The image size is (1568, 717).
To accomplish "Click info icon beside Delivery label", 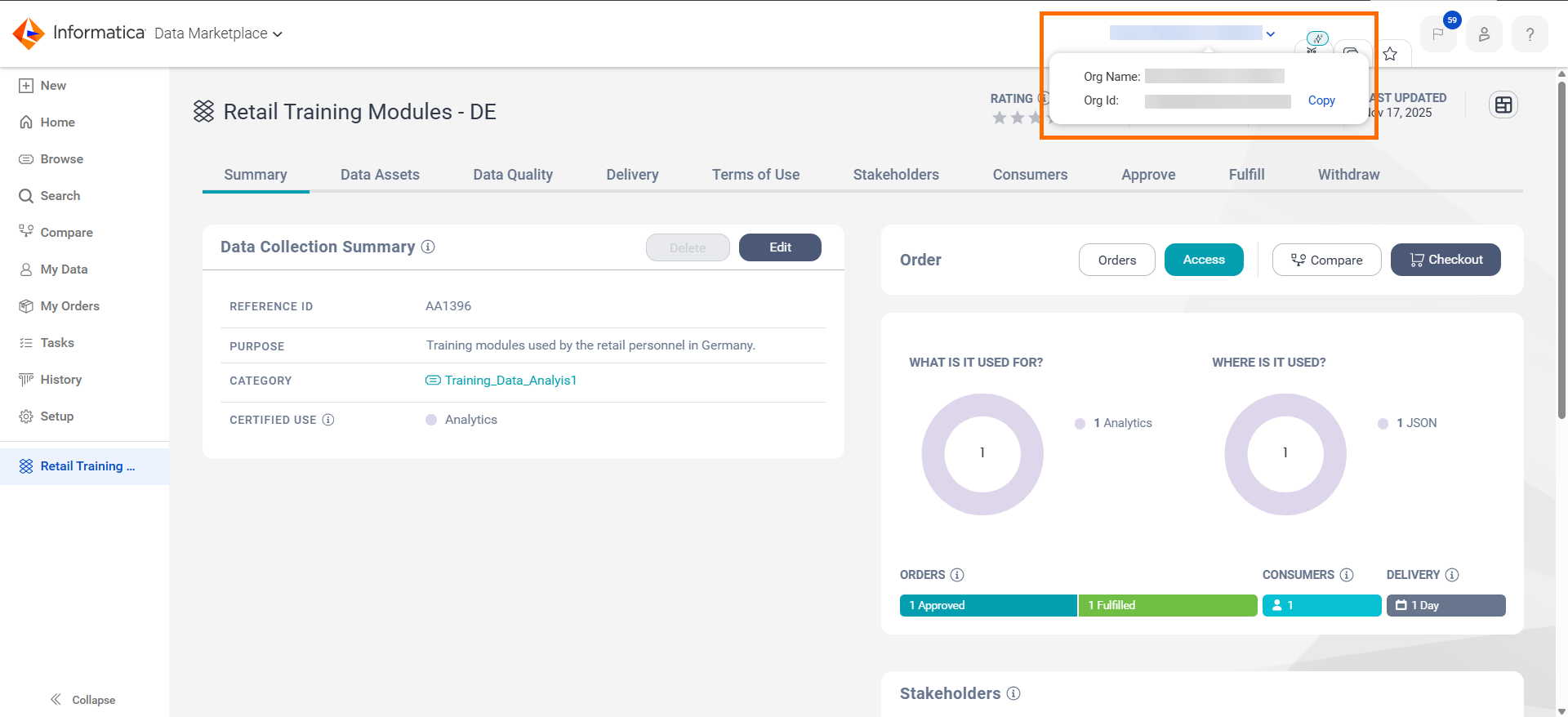I will pyautogui.click(x=1452, y=575).
